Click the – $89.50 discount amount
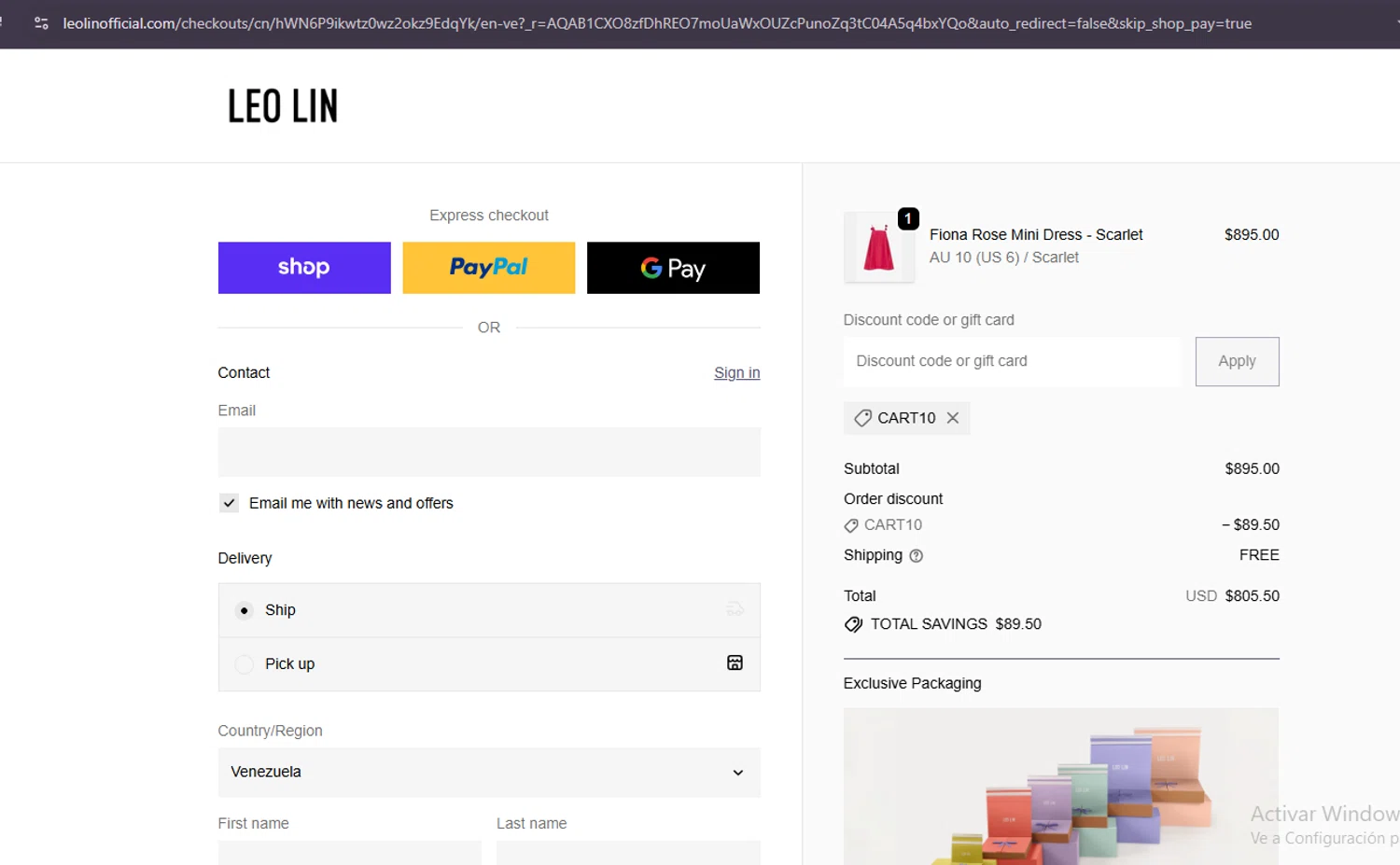 (x=1251, y=525)
